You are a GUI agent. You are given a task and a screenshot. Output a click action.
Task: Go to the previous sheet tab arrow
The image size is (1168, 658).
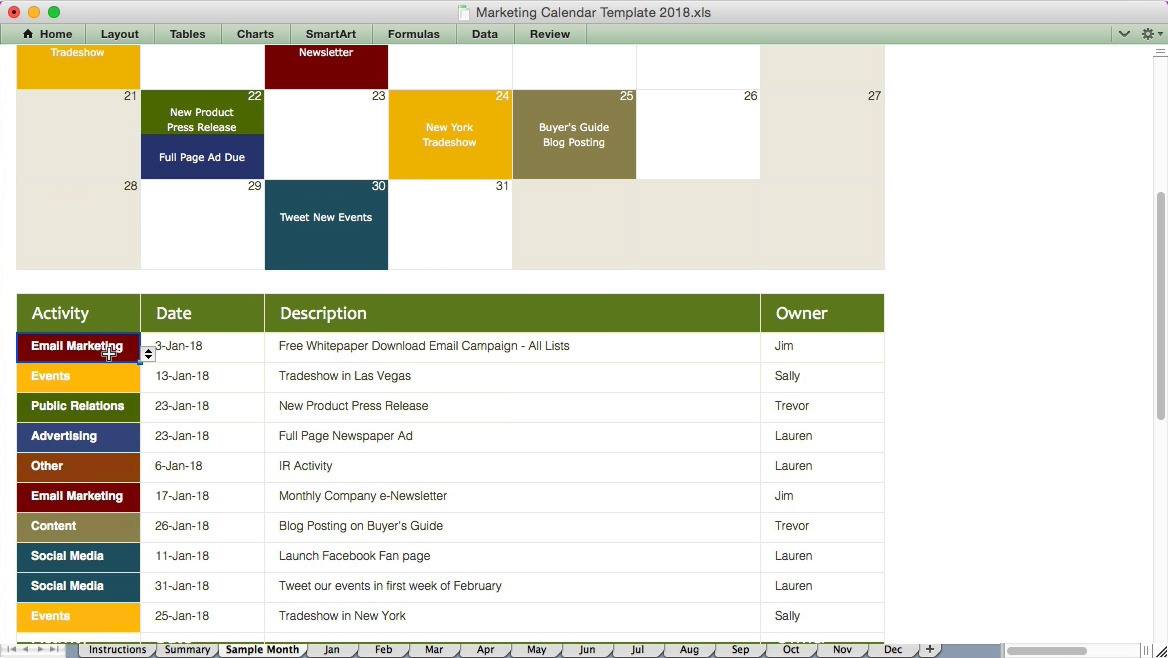point(25,649)
